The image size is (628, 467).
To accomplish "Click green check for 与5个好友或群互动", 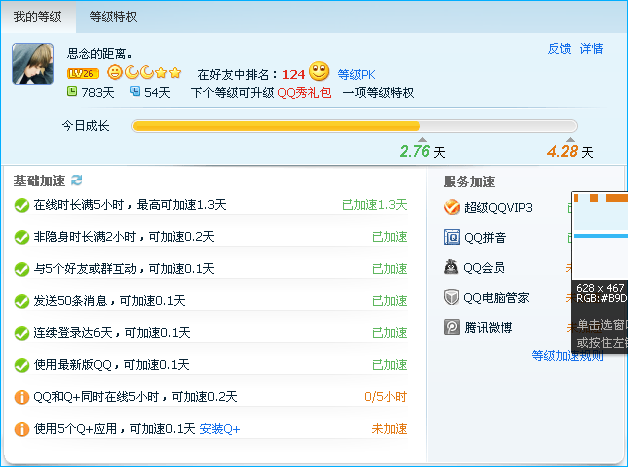I will 22,269.
